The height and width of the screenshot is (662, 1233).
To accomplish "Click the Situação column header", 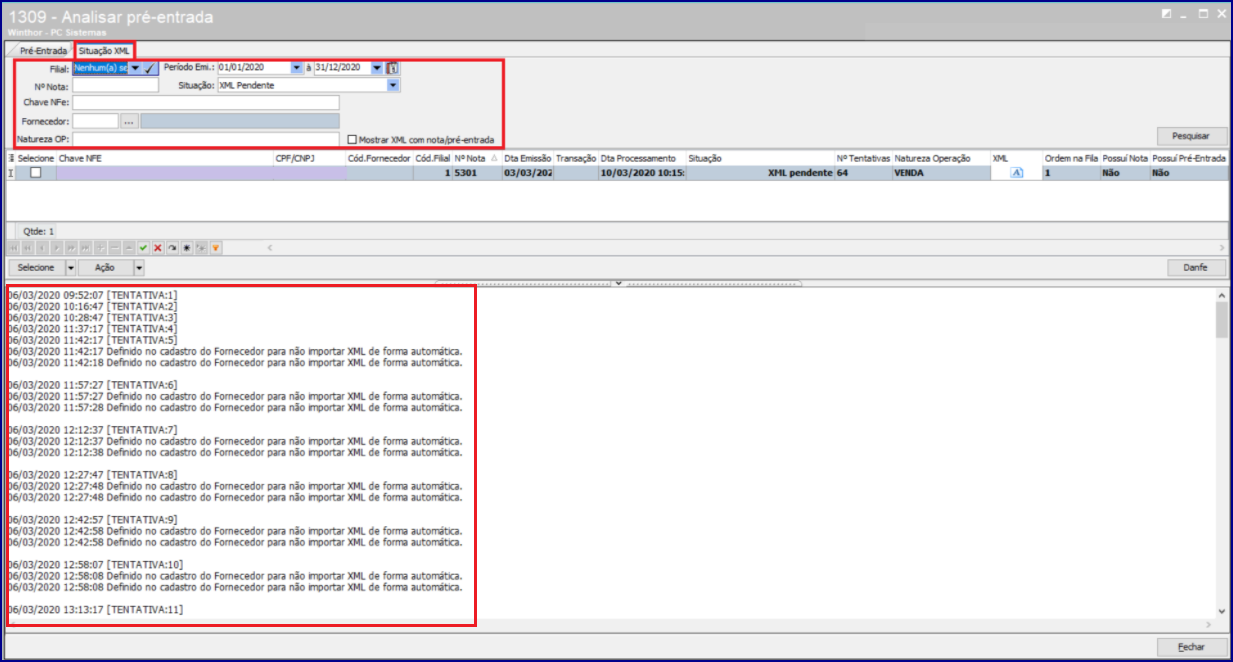I will (760, 158).
